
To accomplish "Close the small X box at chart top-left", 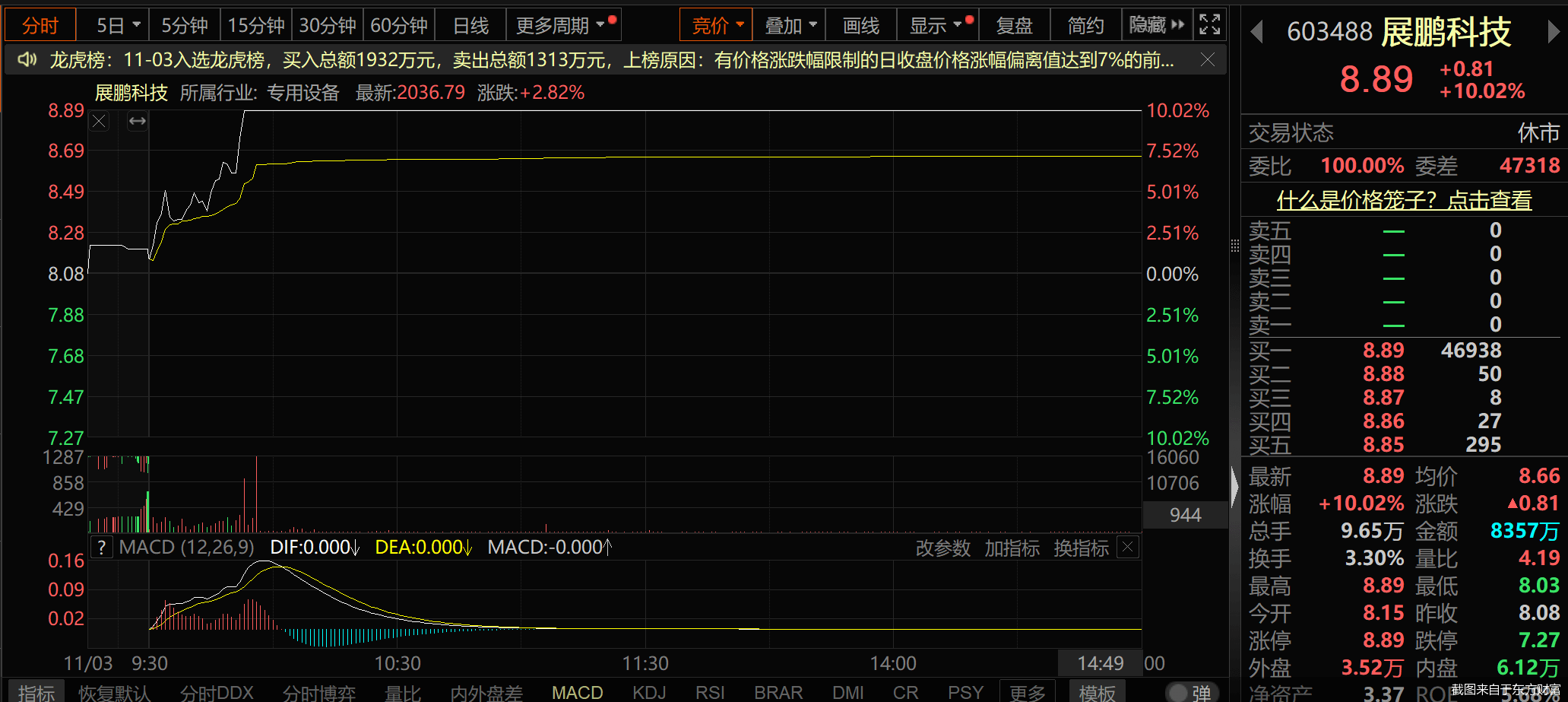I will (x=99, y=121).
